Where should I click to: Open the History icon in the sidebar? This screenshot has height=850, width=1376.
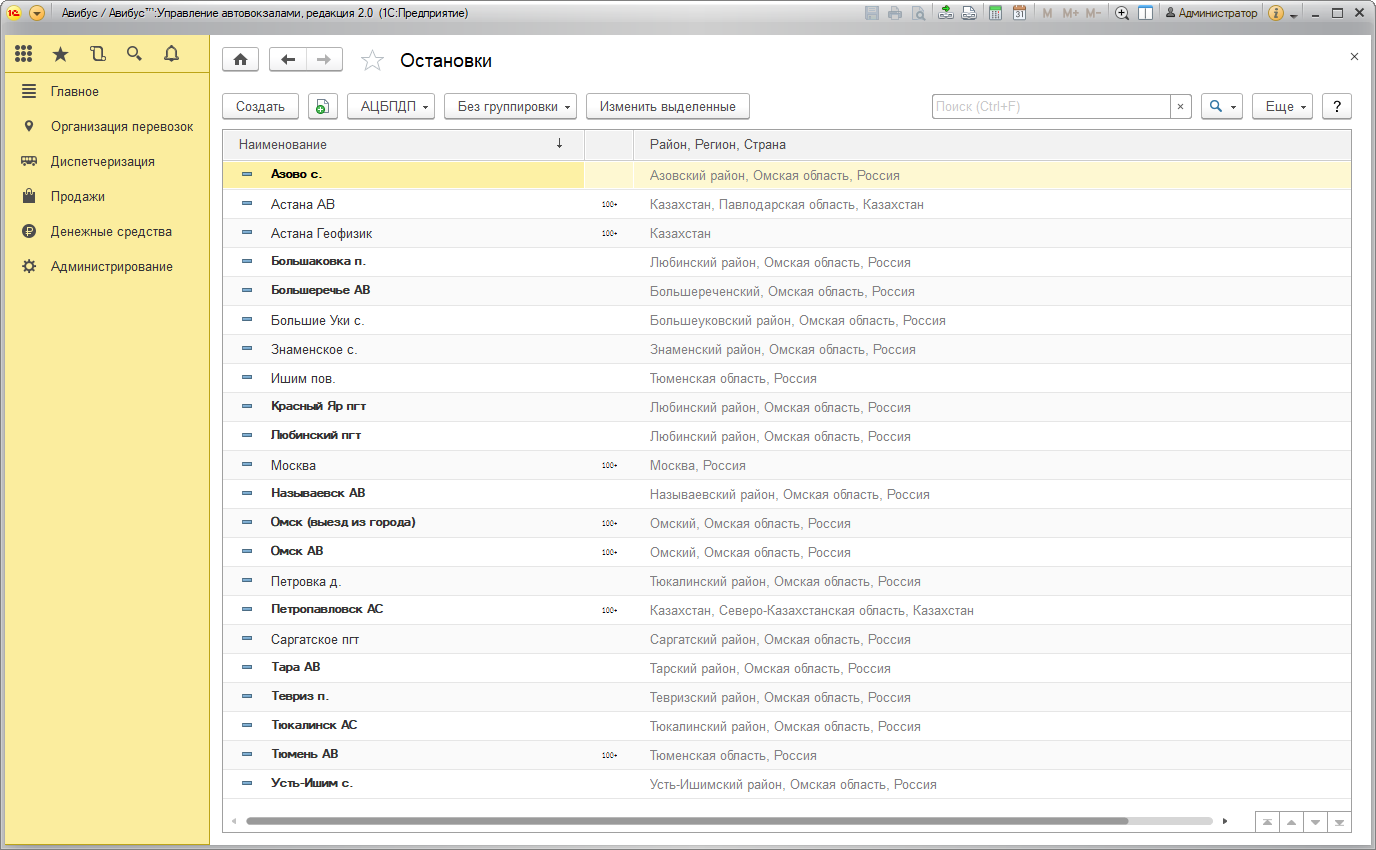(x=97, y=54)
